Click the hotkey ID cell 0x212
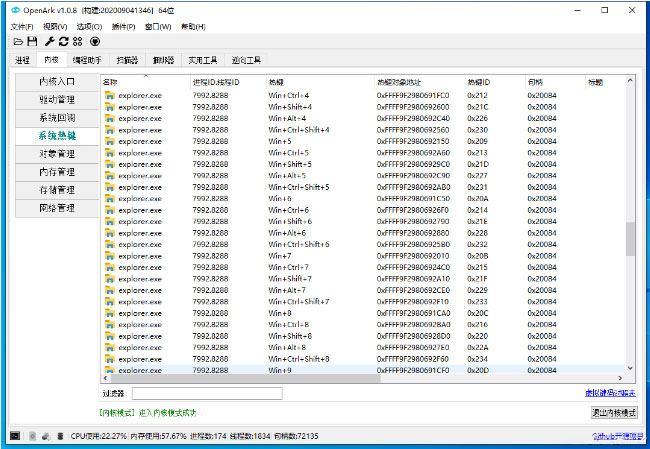Screen dimensions: 650x449 (x=478, y=96)
